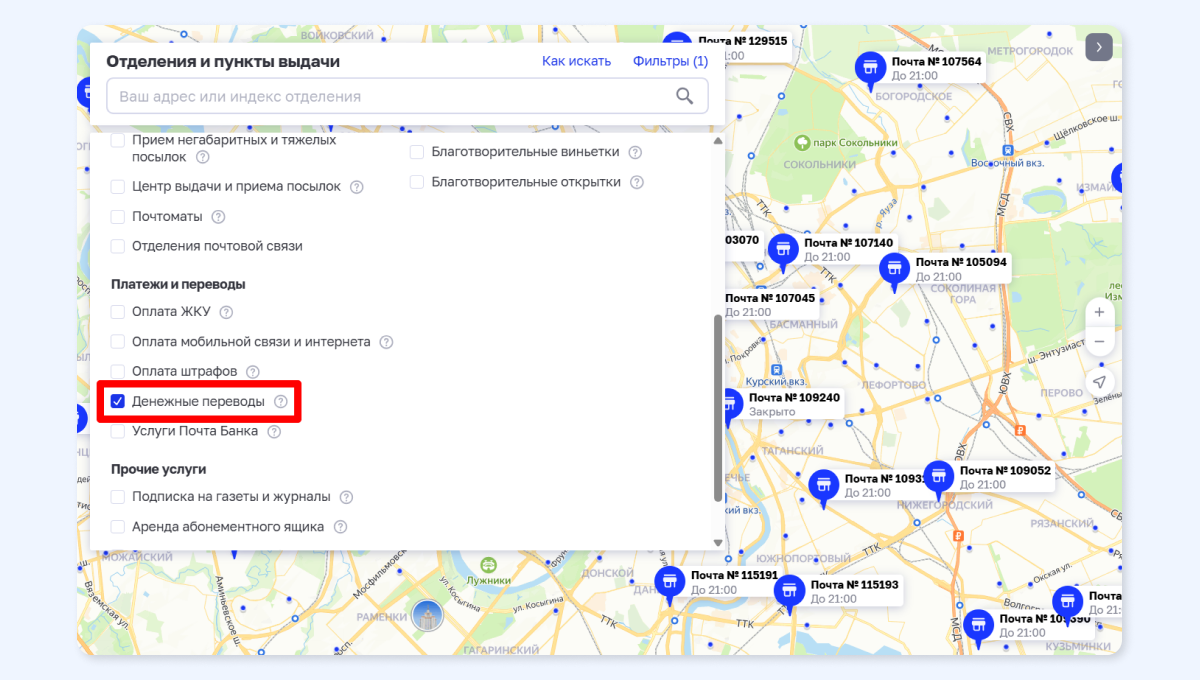Screen dimensions: 1200x680
Task: Open help for Прием негабаритных и тяжелых посылок
Action: click(203, 157)
